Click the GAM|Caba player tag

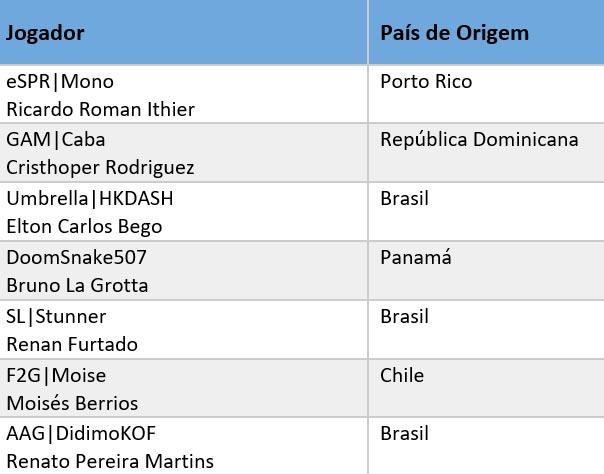coord(56,139)
